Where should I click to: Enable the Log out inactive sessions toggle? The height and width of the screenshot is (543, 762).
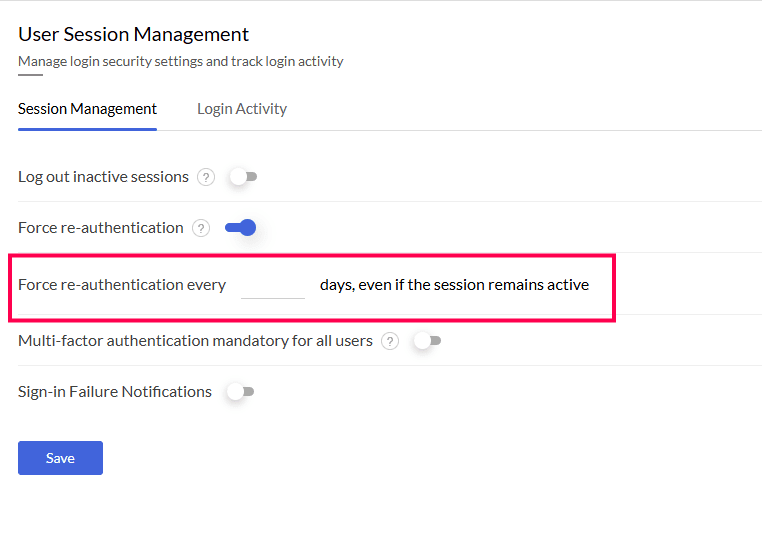[x=243, y=177]
